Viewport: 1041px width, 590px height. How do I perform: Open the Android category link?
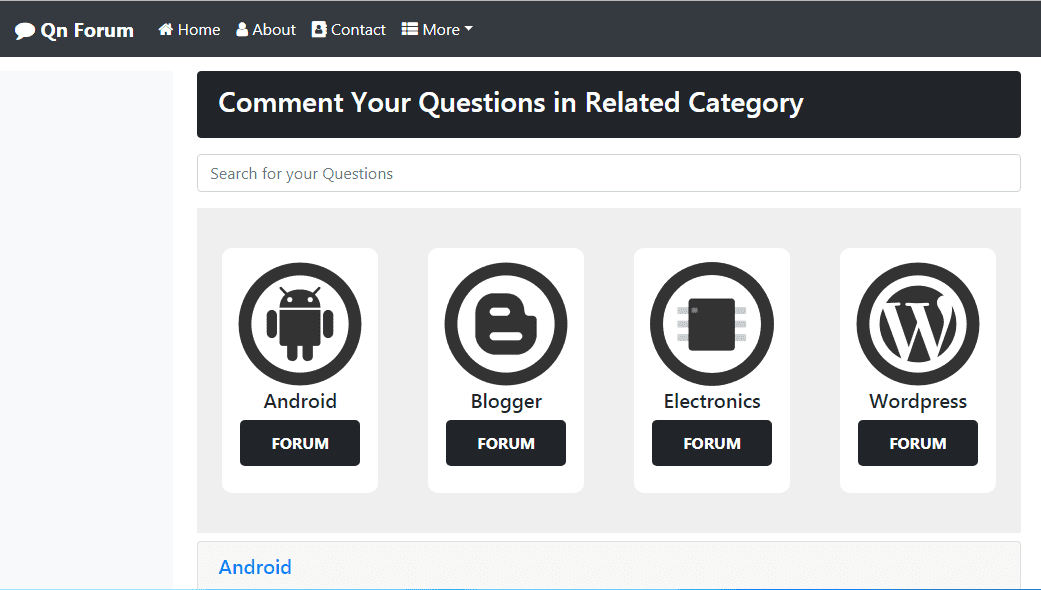point(255,567)
